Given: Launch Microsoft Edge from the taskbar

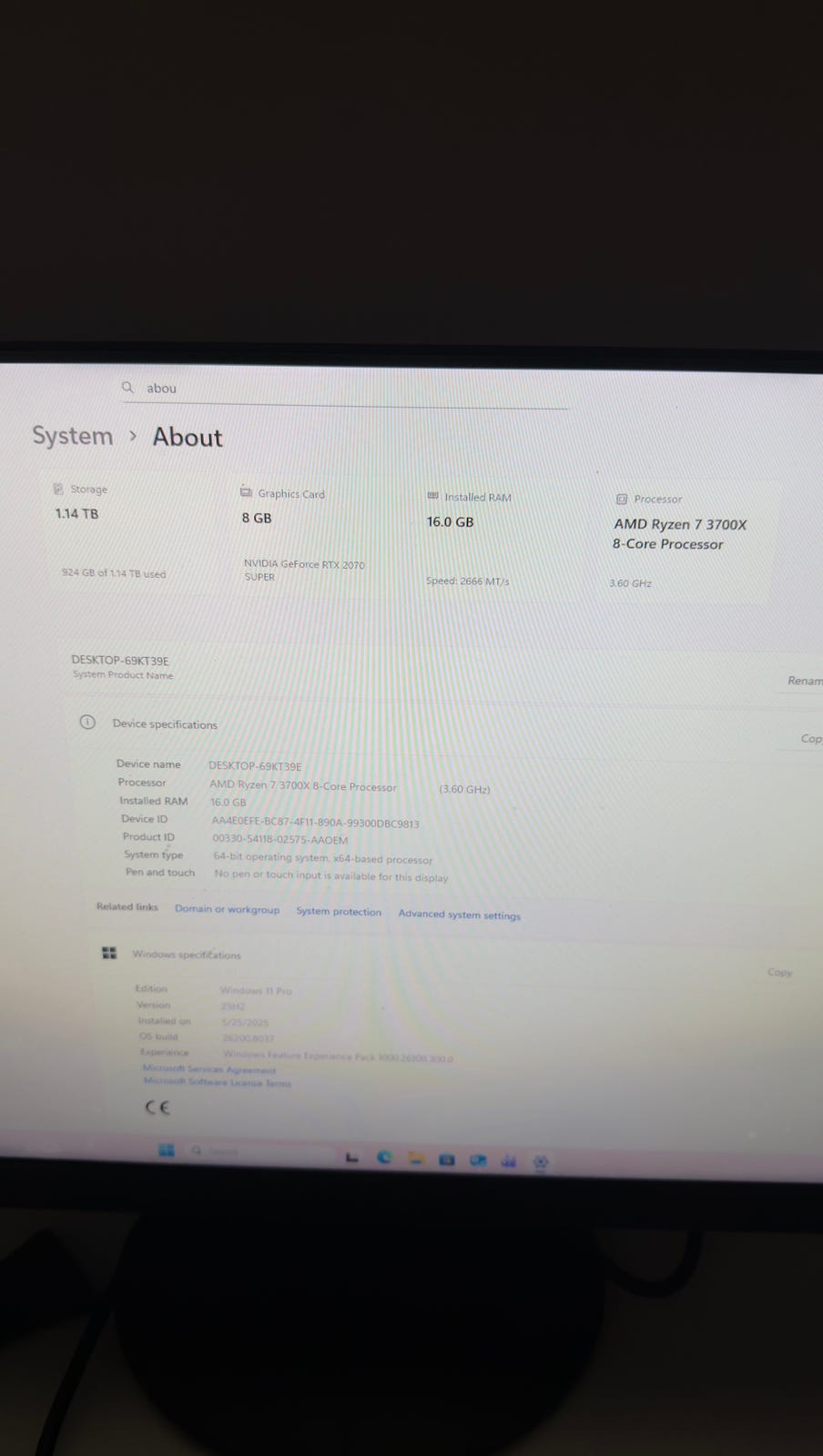Looking at the screenshot, I should [x=384, y=1158].
